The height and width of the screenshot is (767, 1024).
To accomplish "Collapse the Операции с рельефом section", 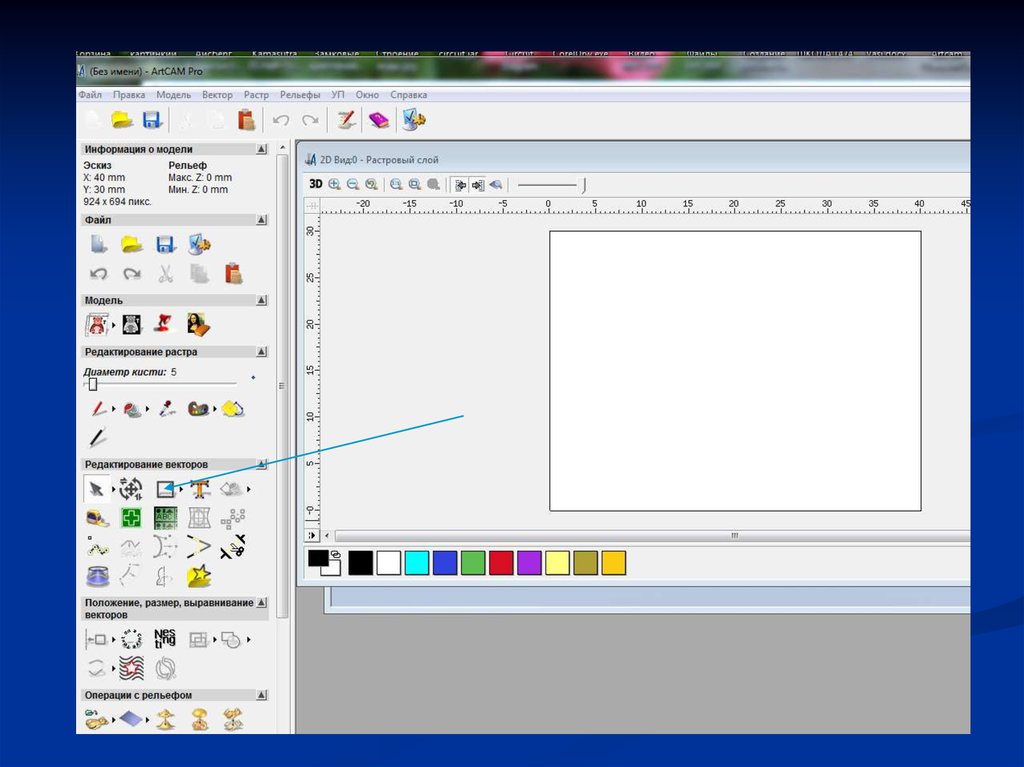I will point(261,695).
